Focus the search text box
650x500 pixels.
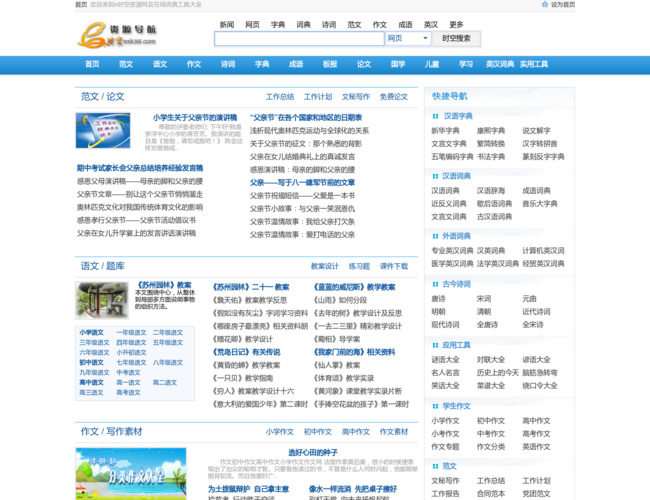(x=299, y=39)
